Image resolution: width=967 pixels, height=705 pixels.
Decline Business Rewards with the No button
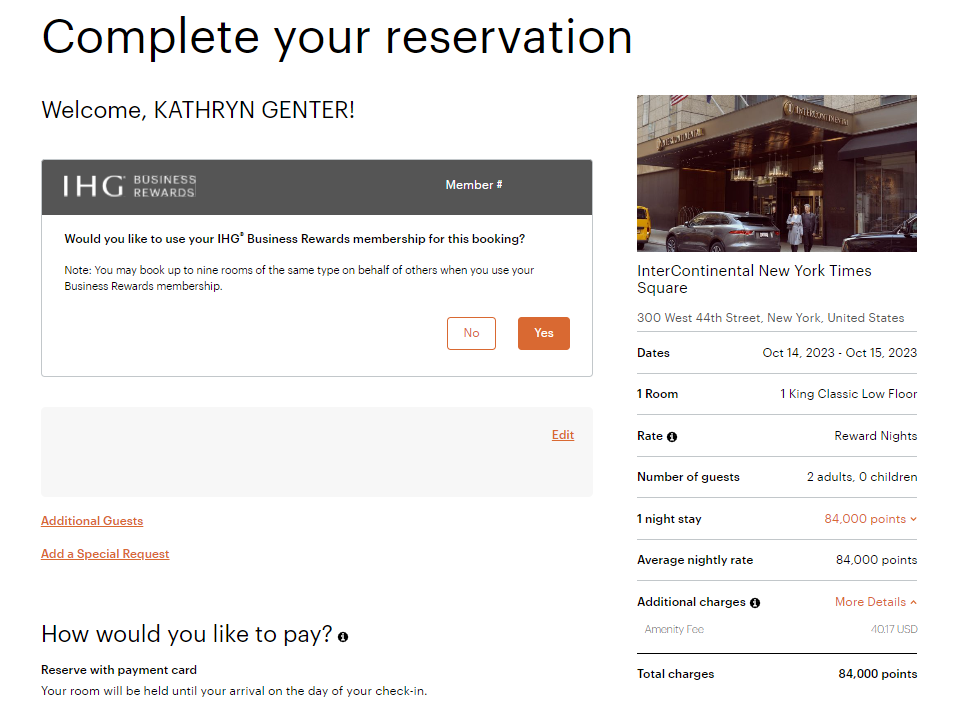tap(471, 333)
